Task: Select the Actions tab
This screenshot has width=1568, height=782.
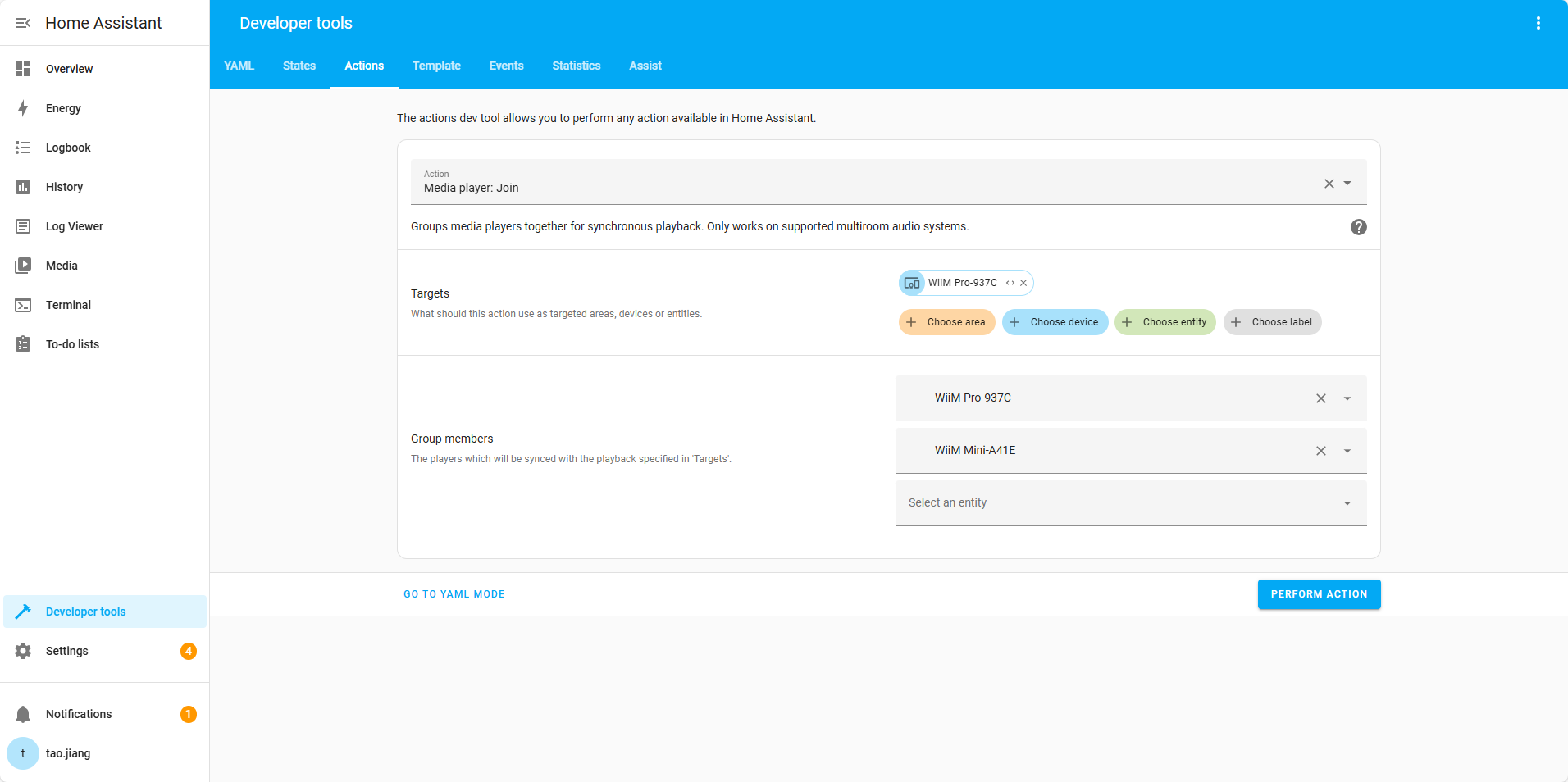Action: pos(364,66)
